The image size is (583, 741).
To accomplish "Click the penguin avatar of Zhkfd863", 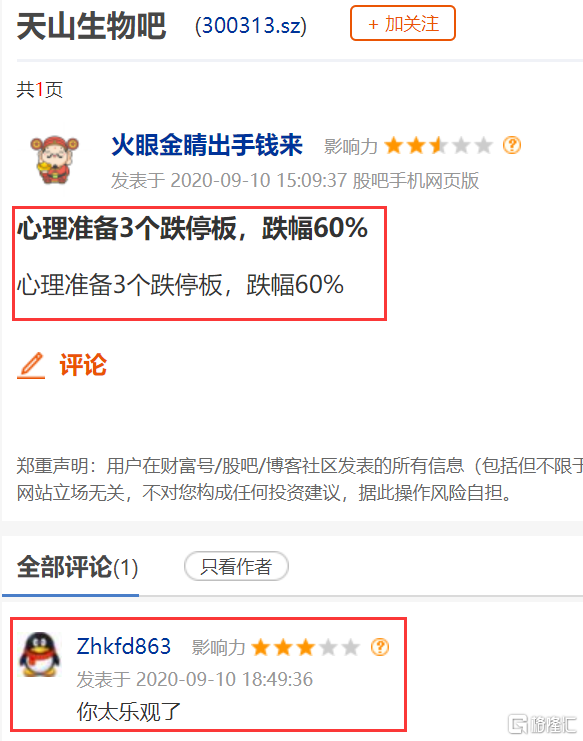I will (40, 655).
